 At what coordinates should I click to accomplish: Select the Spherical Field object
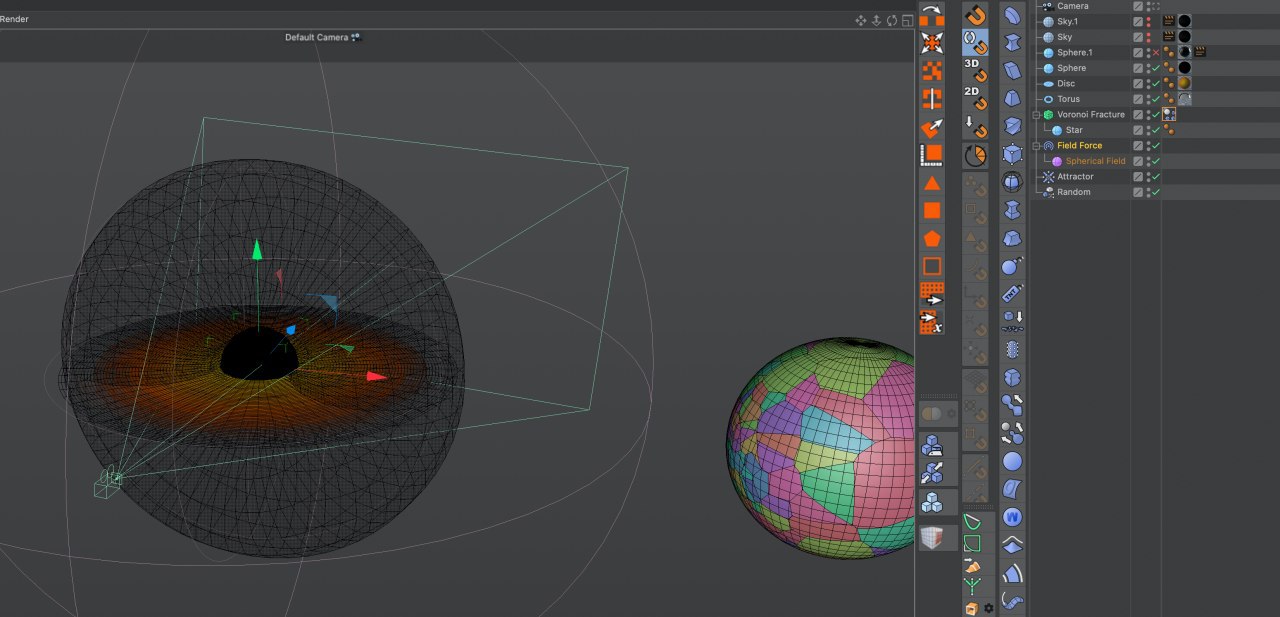(1095, 161)
